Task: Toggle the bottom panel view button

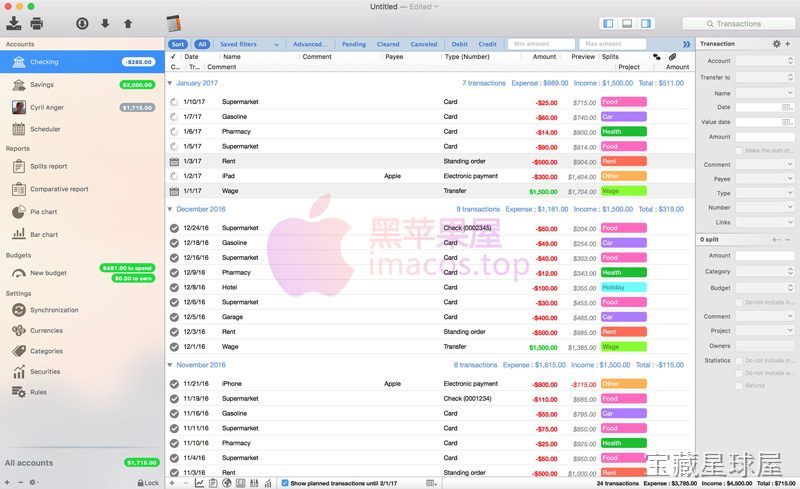Action: click(x=627, y=23)
